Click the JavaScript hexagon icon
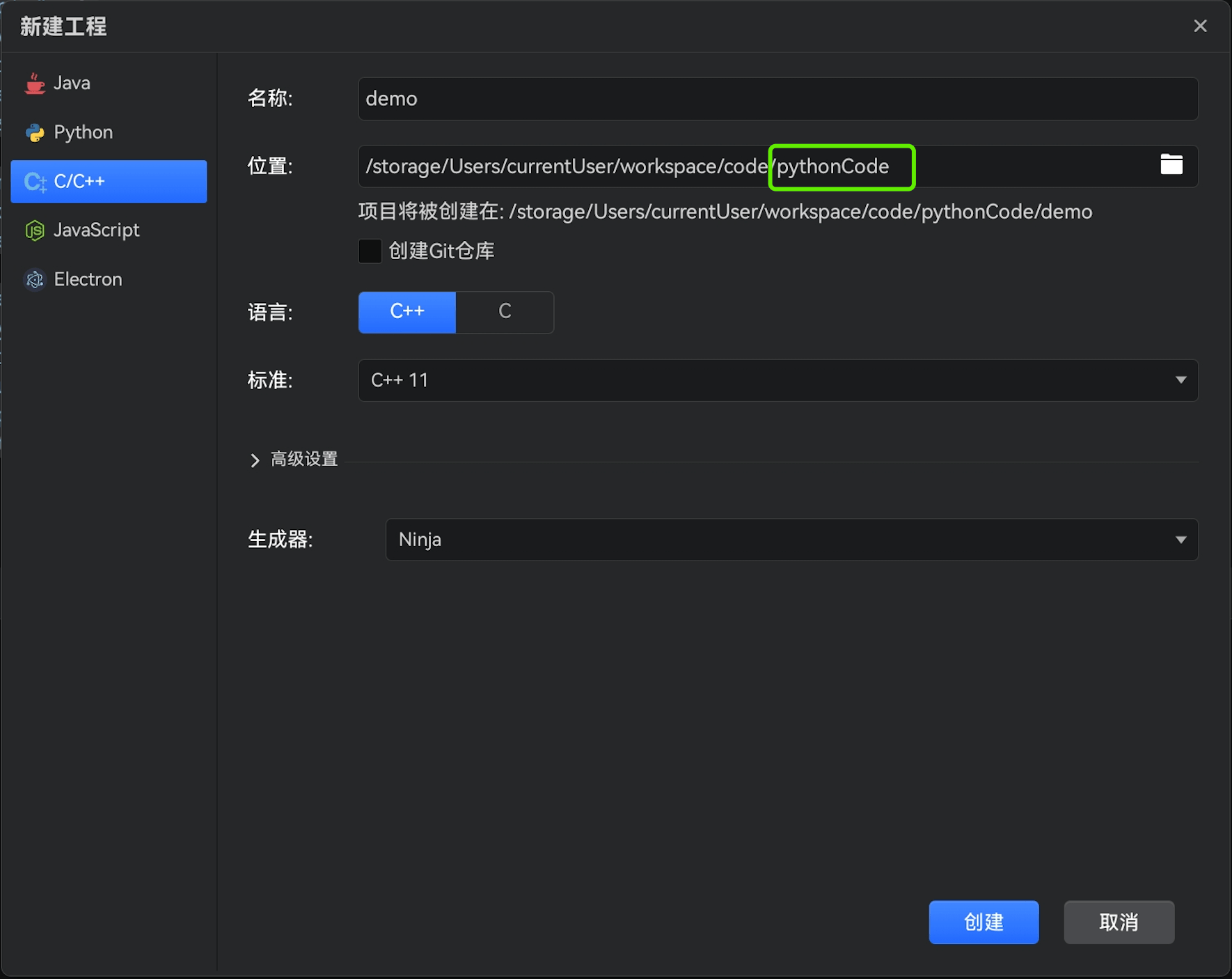The height and width of the screenshot is (979, 1232). click(35, 230)
